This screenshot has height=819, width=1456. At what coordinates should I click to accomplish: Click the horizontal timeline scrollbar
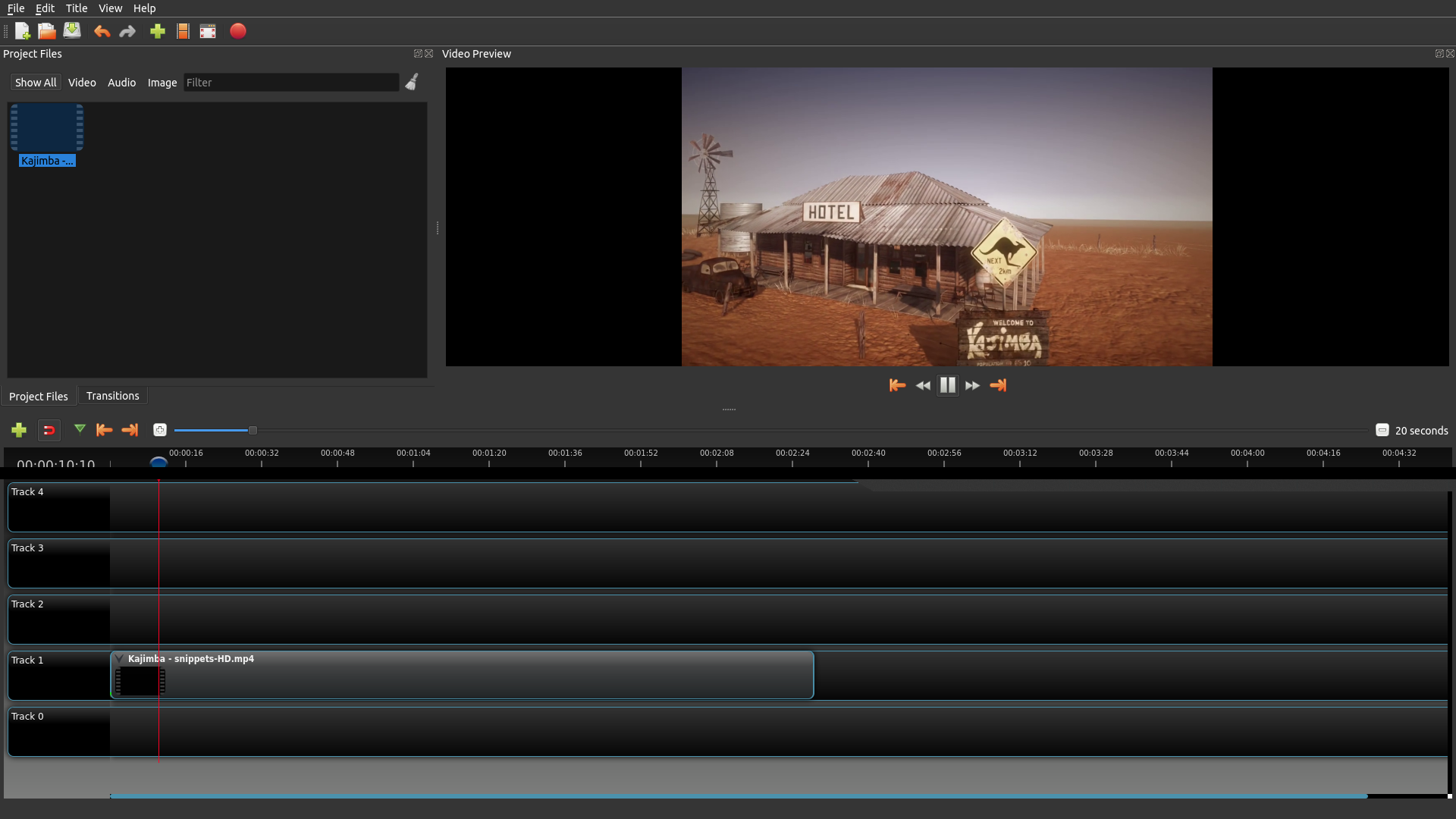tap(739, 796)
